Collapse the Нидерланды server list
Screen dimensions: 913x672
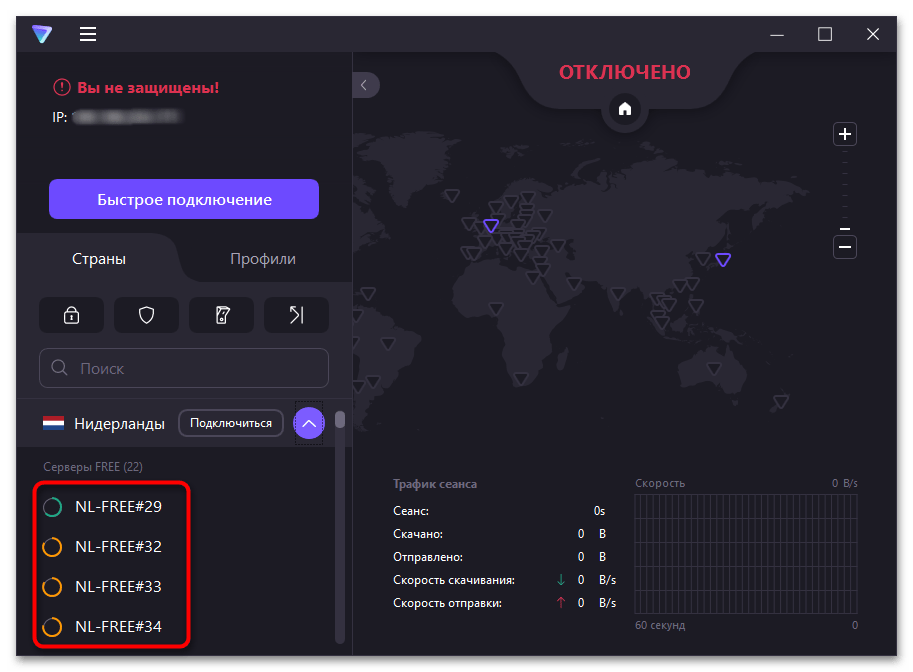(309, 424)
